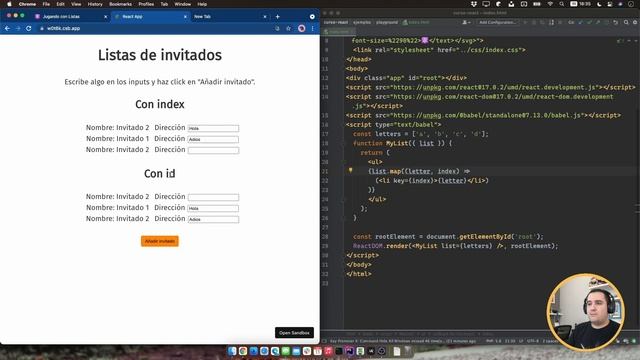640x360 pixels.
Task: Go forward in Chrome
Action: click(18, 29)
